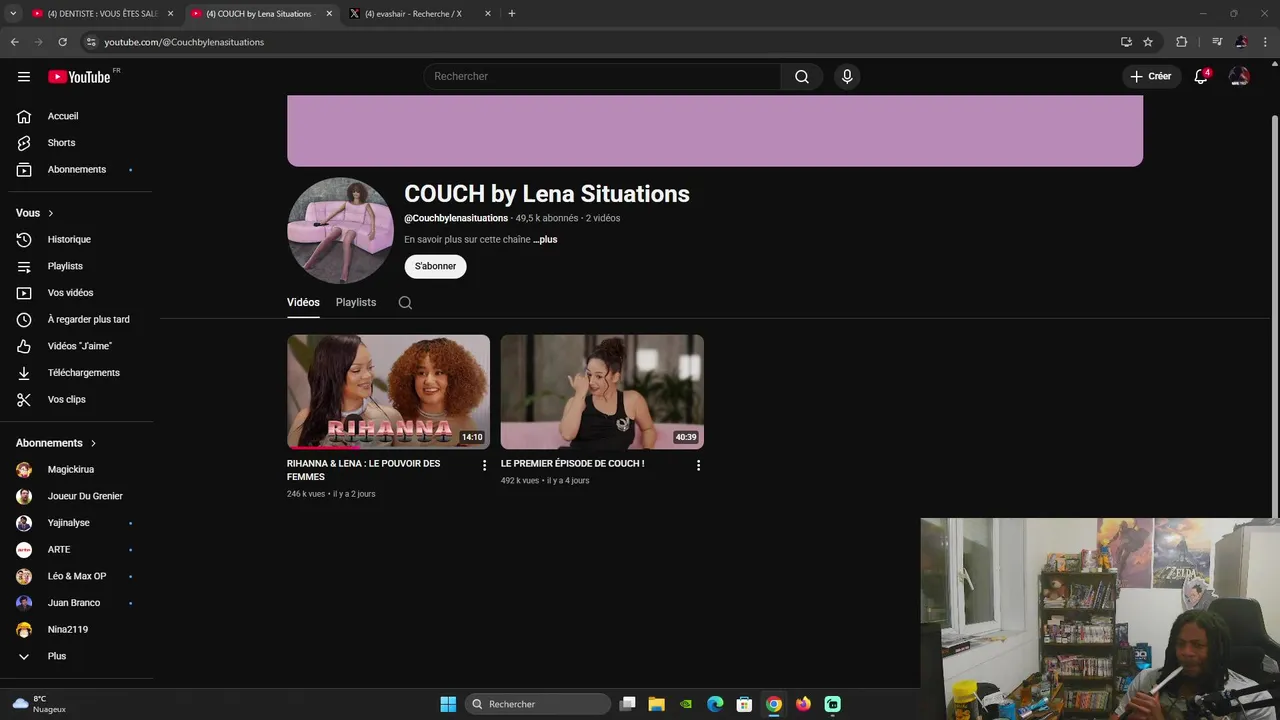
Task: Open a new browser tab
Action: coord(512,14)
